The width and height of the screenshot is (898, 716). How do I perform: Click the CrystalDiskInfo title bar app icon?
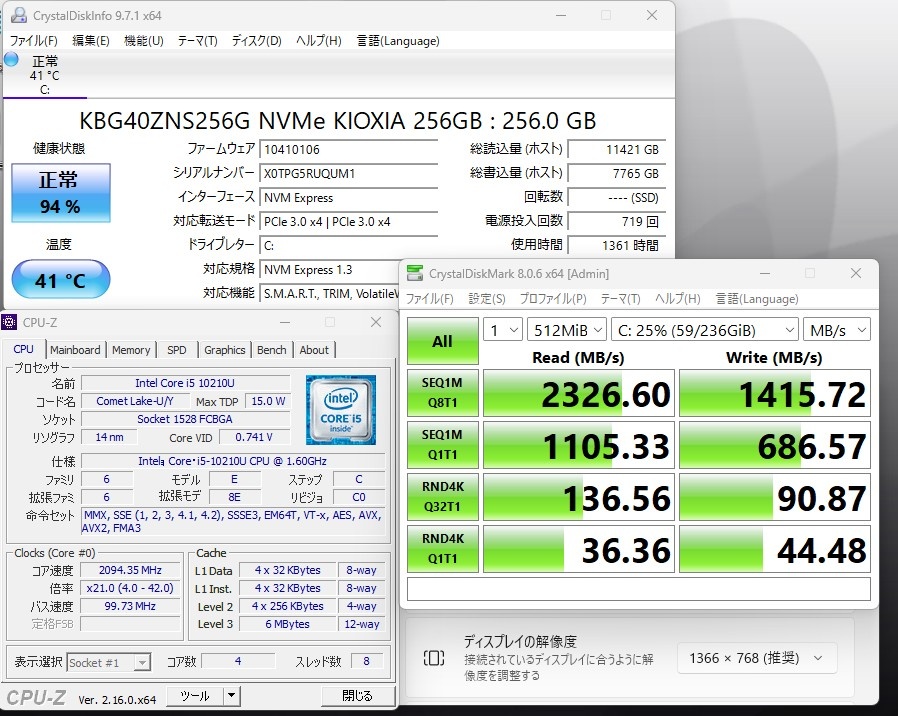[x=17, y=16]
